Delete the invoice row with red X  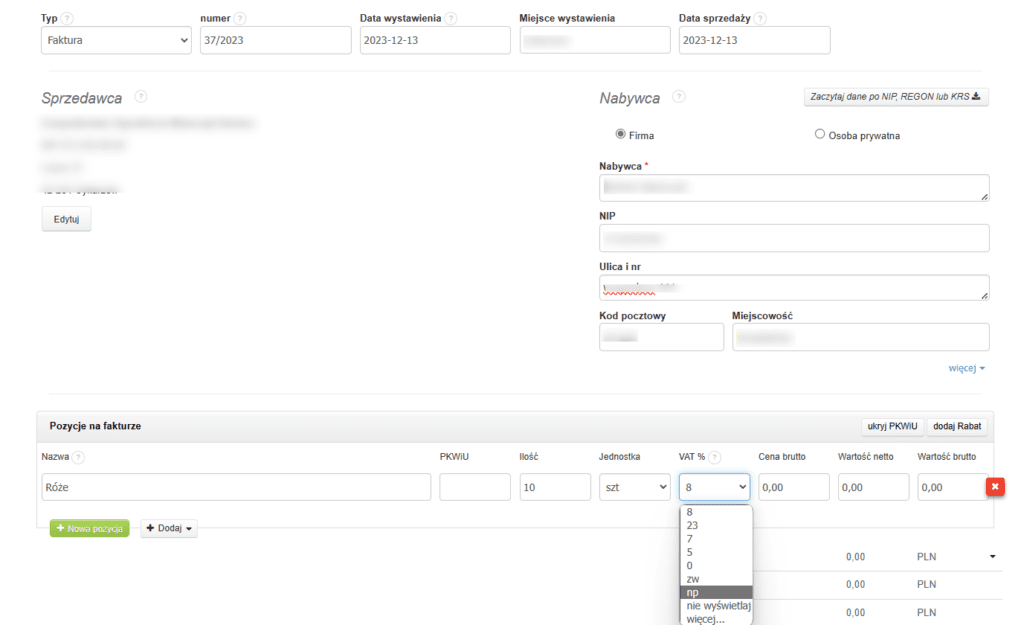tap(995, 487)
